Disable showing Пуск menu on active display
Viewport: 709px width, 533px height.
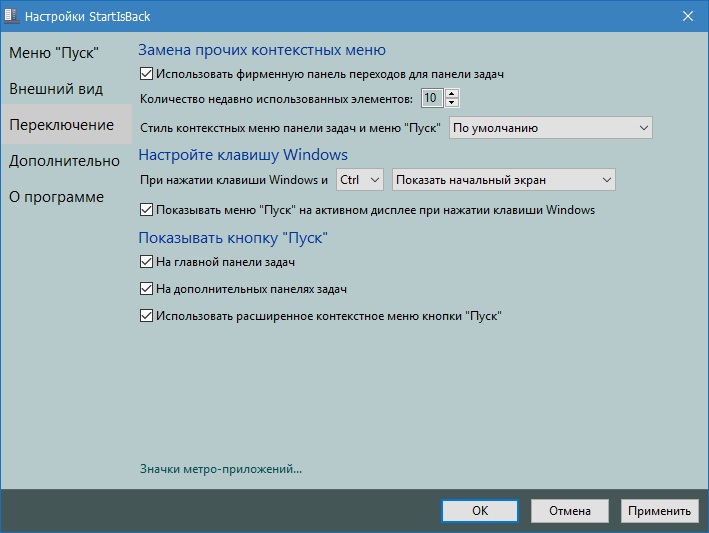(147, 210)
